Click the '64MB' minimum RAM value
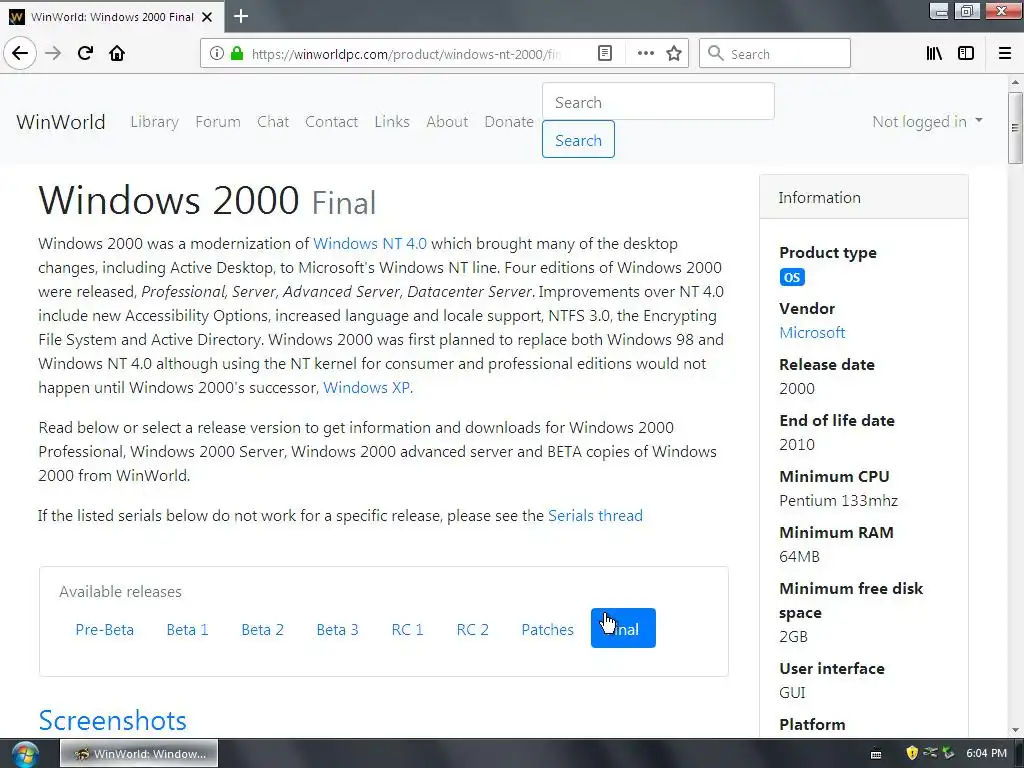This screenshot has width=1024, height=768. (799, 556)
